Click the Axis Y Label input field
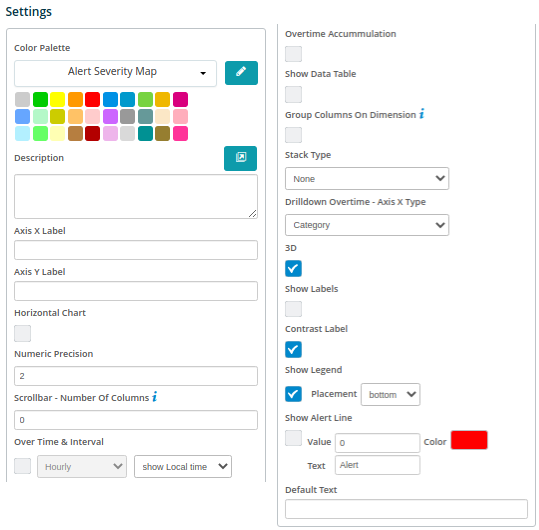This screenshot has width=539, height=530. 136,291
